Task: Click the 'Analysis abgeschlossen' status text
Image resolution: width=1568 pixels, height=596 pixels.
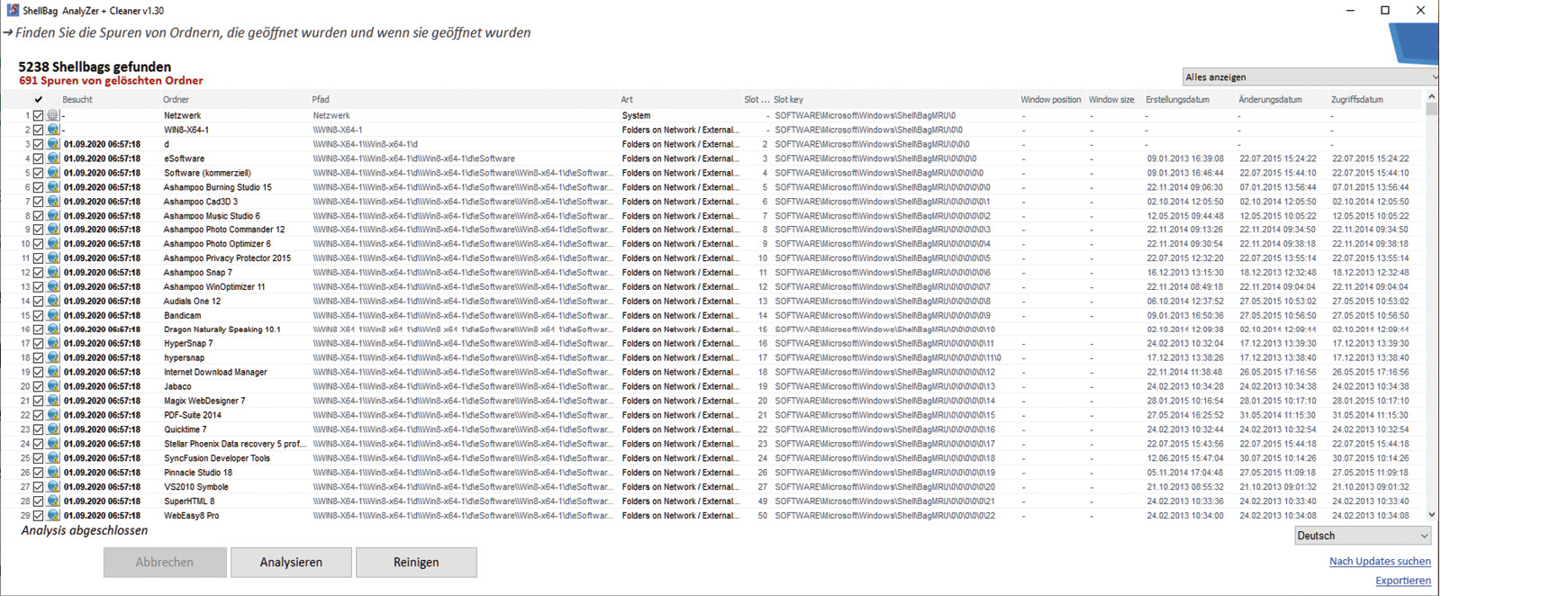Action: [85, 531]
